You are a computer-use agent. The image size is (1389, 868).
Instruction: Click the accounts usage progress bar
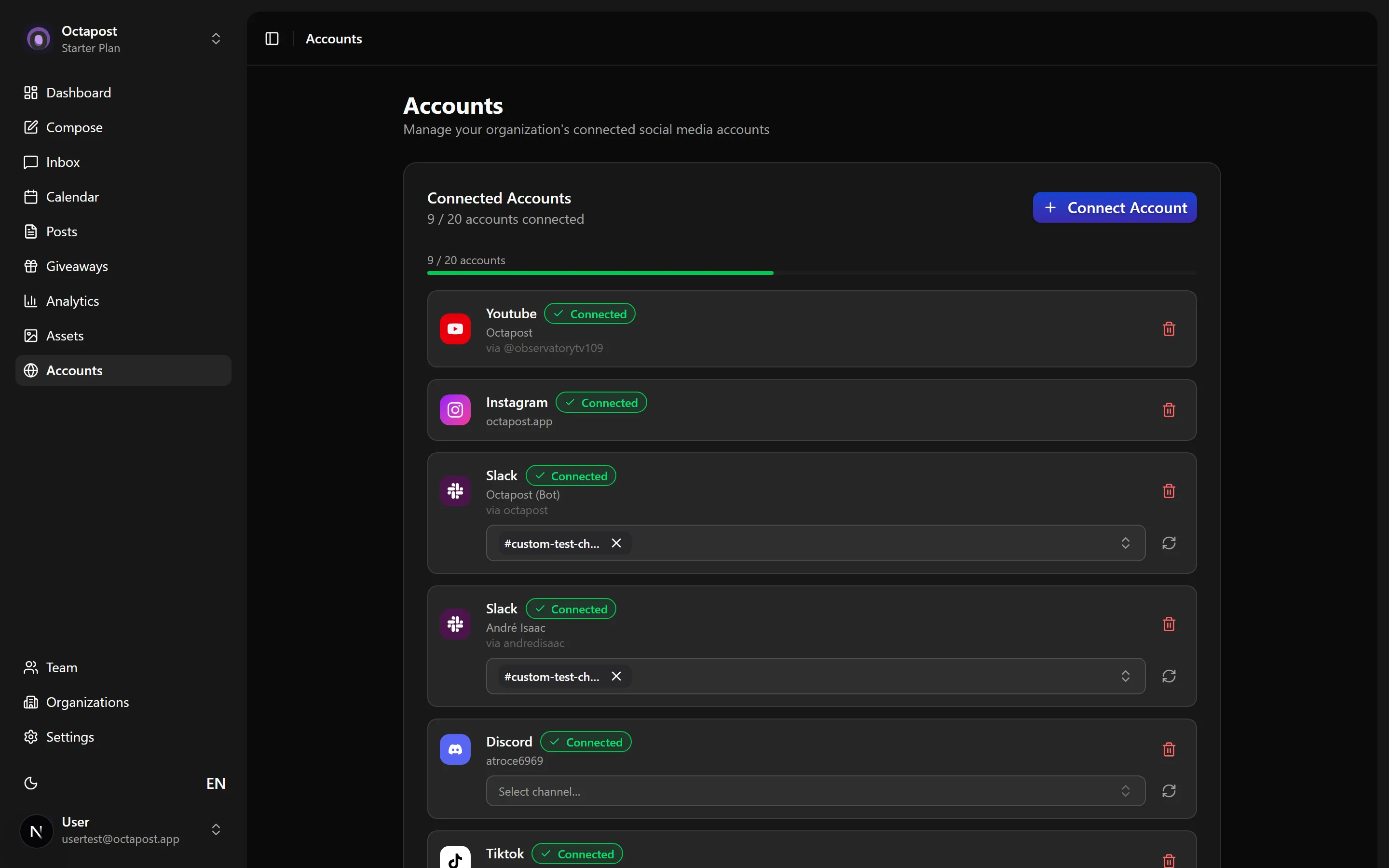812,272
